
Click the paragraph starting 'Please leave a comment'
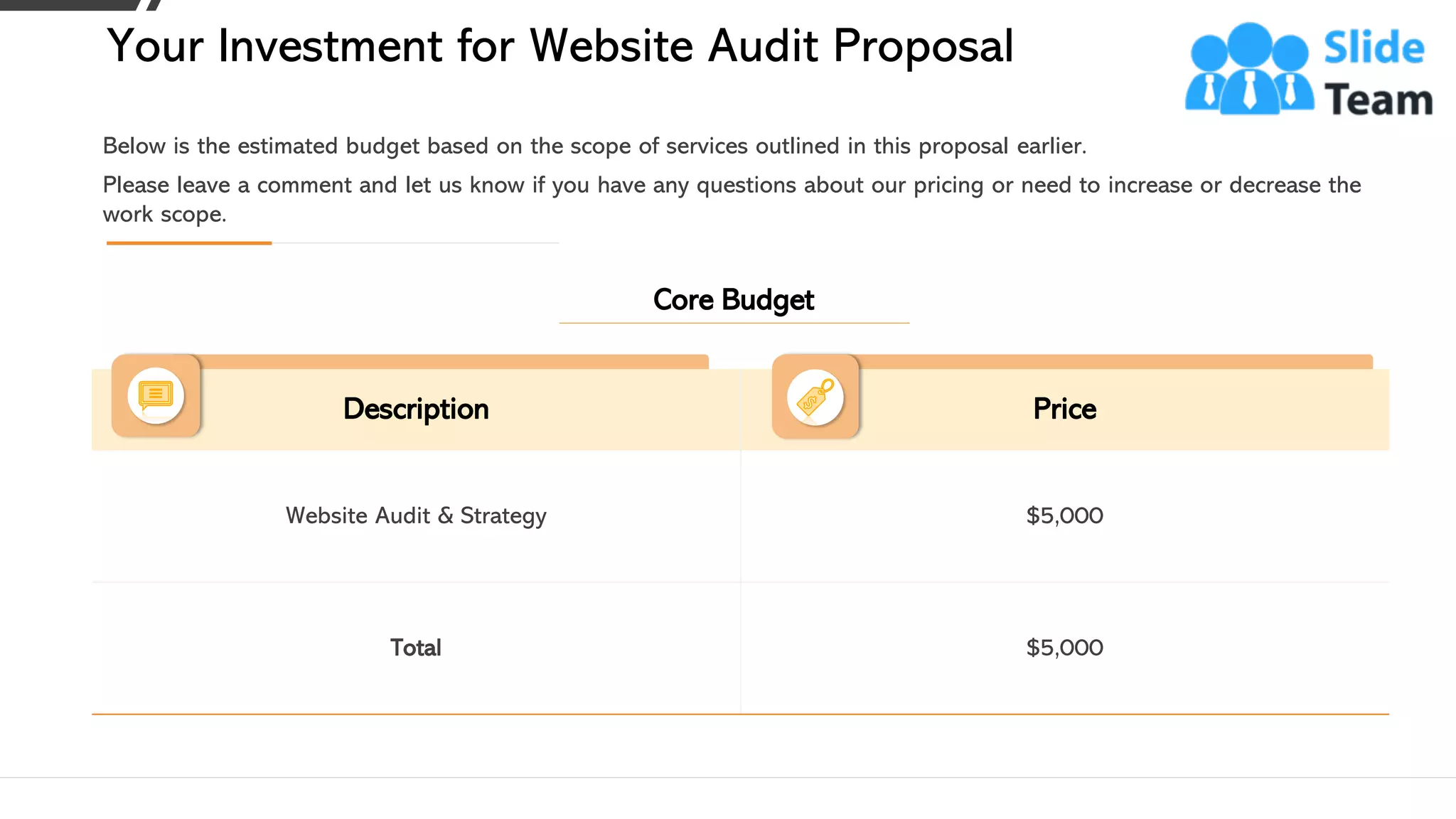732,199
